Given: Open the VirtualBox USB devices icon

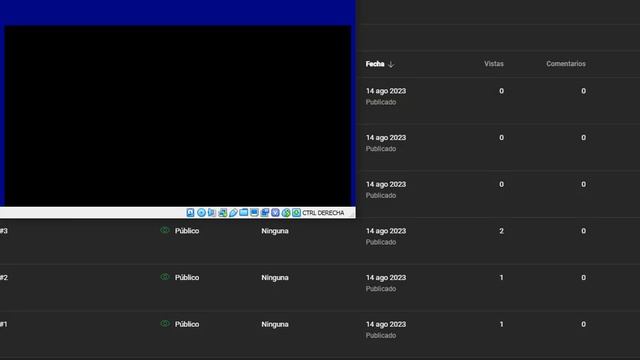Looking at the screenshot, I should pos(233,213).
